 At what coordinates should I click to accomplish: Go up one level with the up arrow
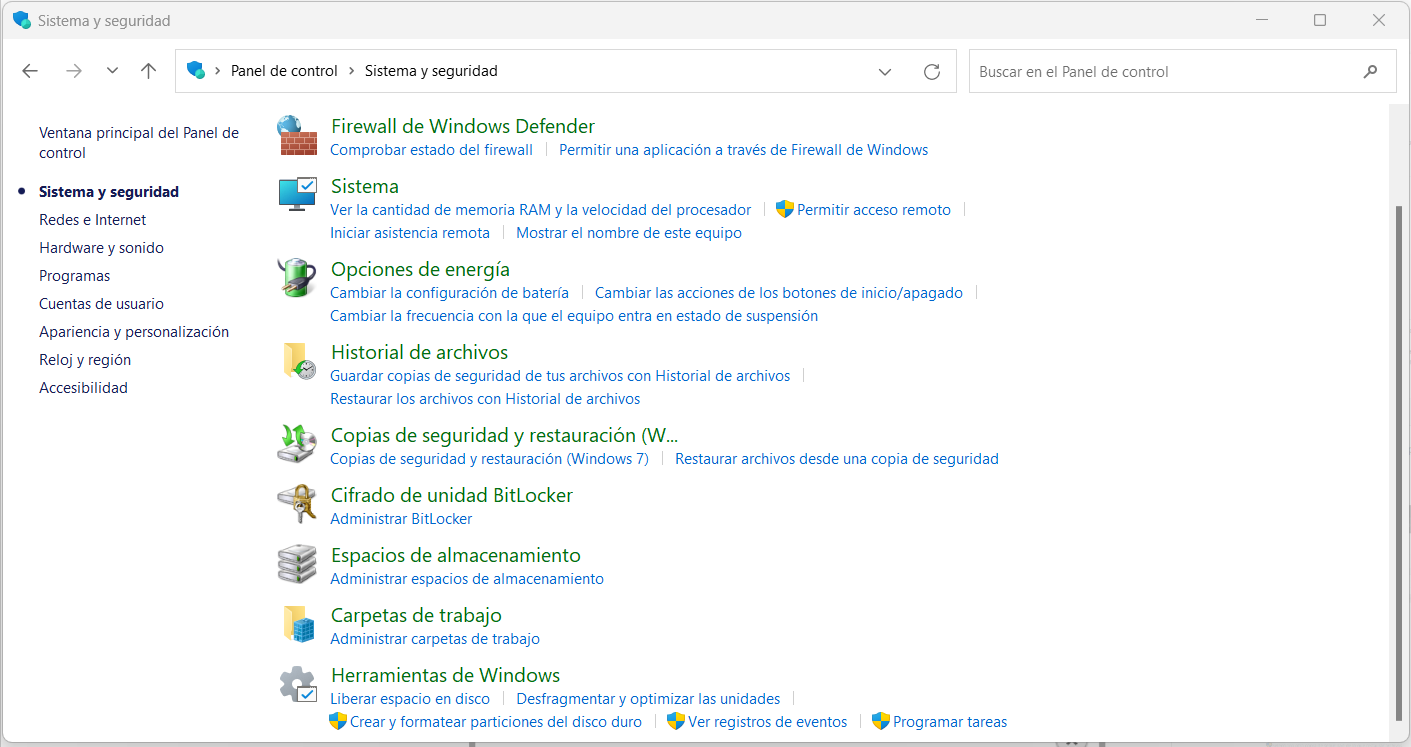pyautogui.click(x=149, y=71)
